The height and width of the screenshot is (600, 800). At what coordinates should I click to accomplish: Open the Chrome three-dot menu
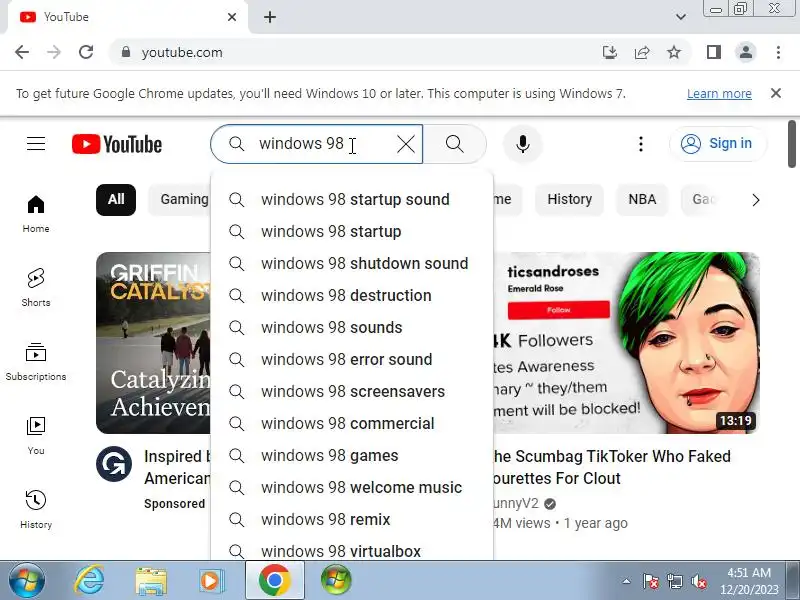[x=778, y=52]
